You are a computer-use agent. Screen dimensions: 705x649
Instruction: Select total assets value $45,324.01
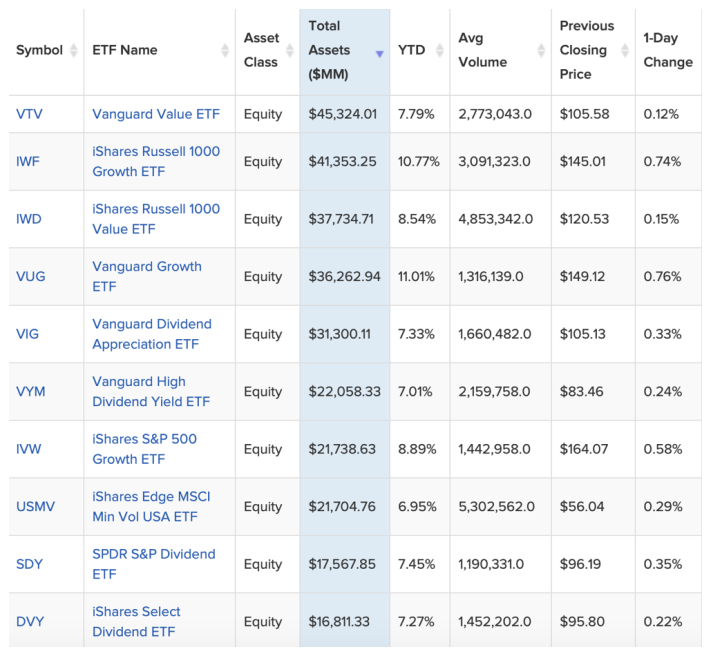coord(343,114)
